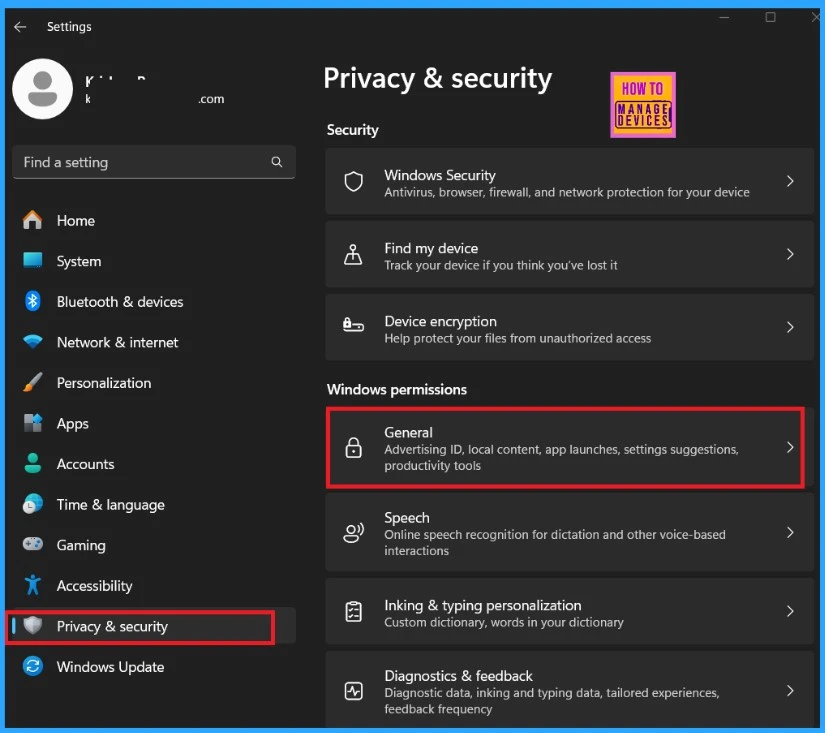Image resolution: width=825 pixels, height=733 pixels.
Task: Click the Bluetooth & devices icon
Action: [33, 302]
